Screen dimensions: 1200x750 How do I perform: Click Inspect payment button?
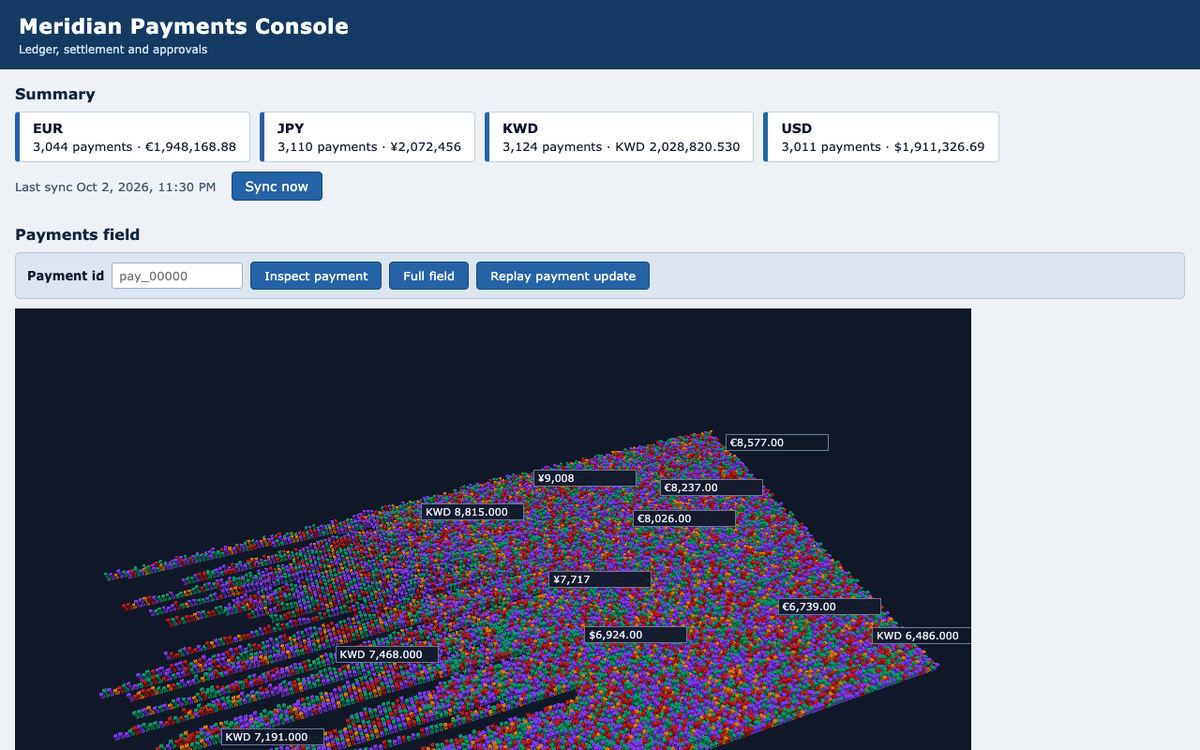316,276
